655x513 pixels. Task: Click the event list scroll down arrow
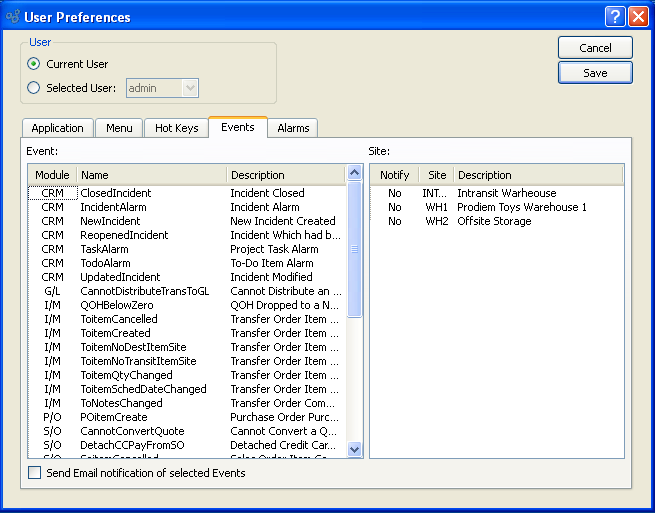point(354,451)
